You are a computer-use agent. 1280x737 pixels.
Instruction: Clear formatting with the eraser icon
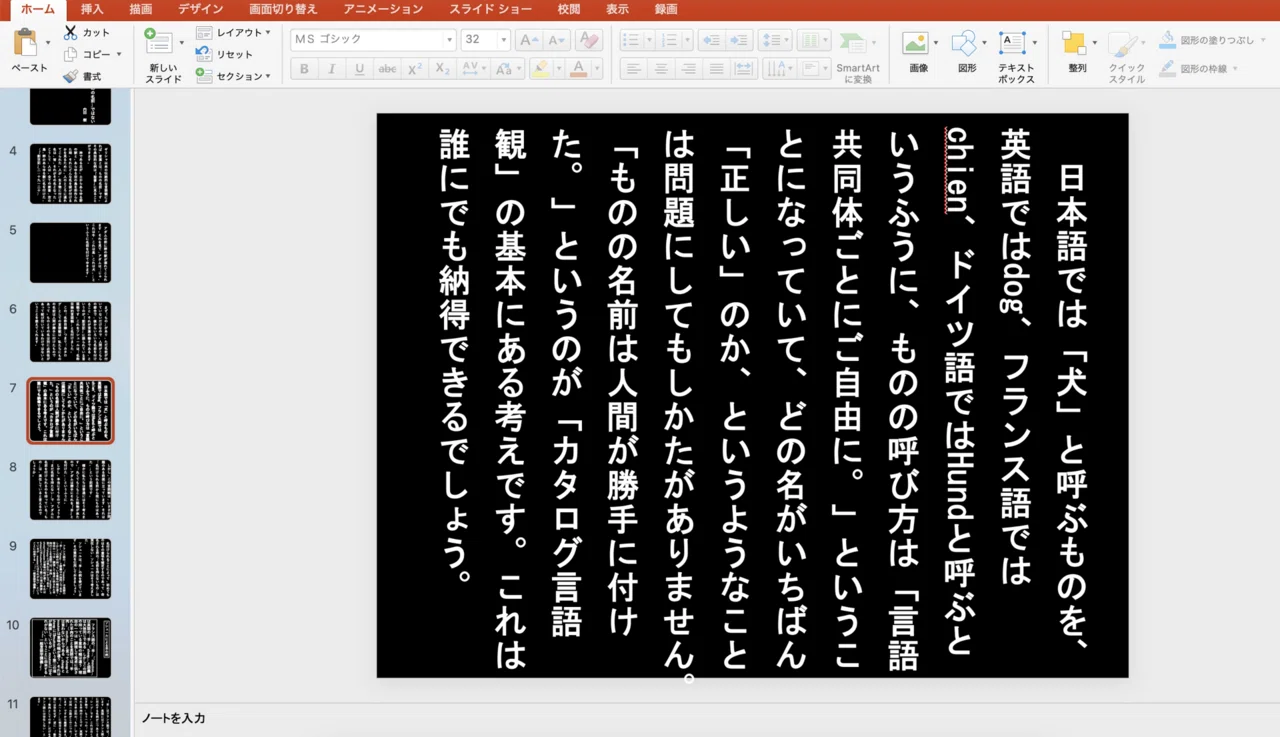point(588,40)
